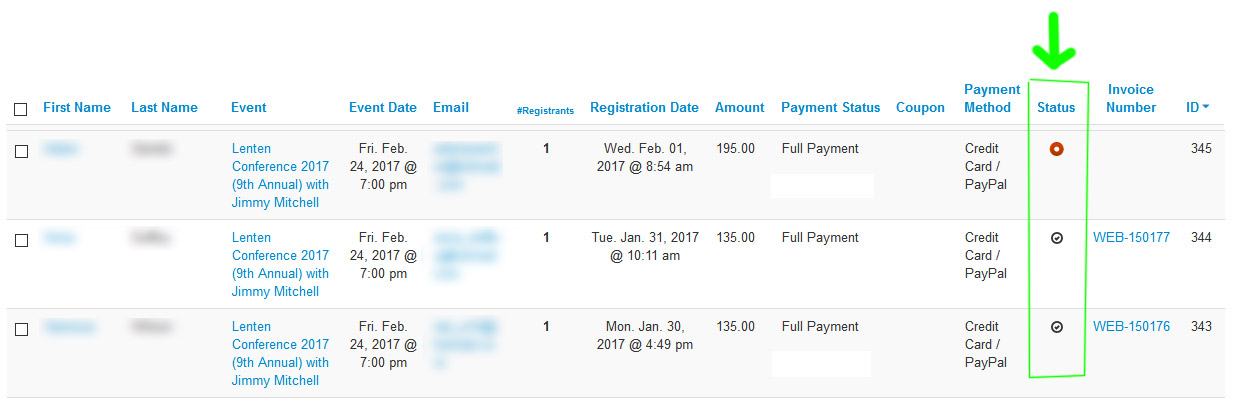The width and height of the screenshot is (1243, 400).
Task: Open Lenten Conference 2017 event in first row
Action: coord(280,176)
